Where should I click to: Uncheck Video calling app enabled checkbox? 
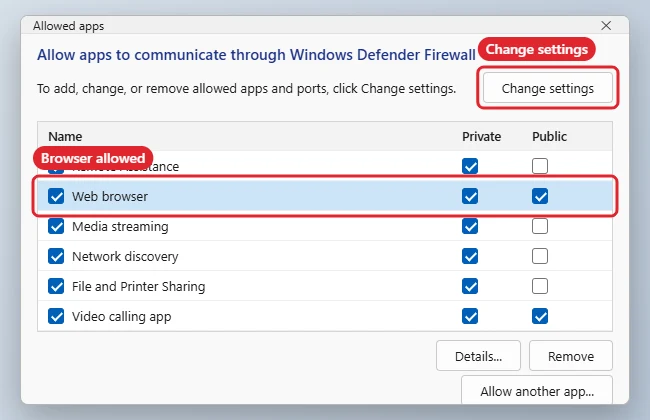pyautogui.click(x=56, y=316)
